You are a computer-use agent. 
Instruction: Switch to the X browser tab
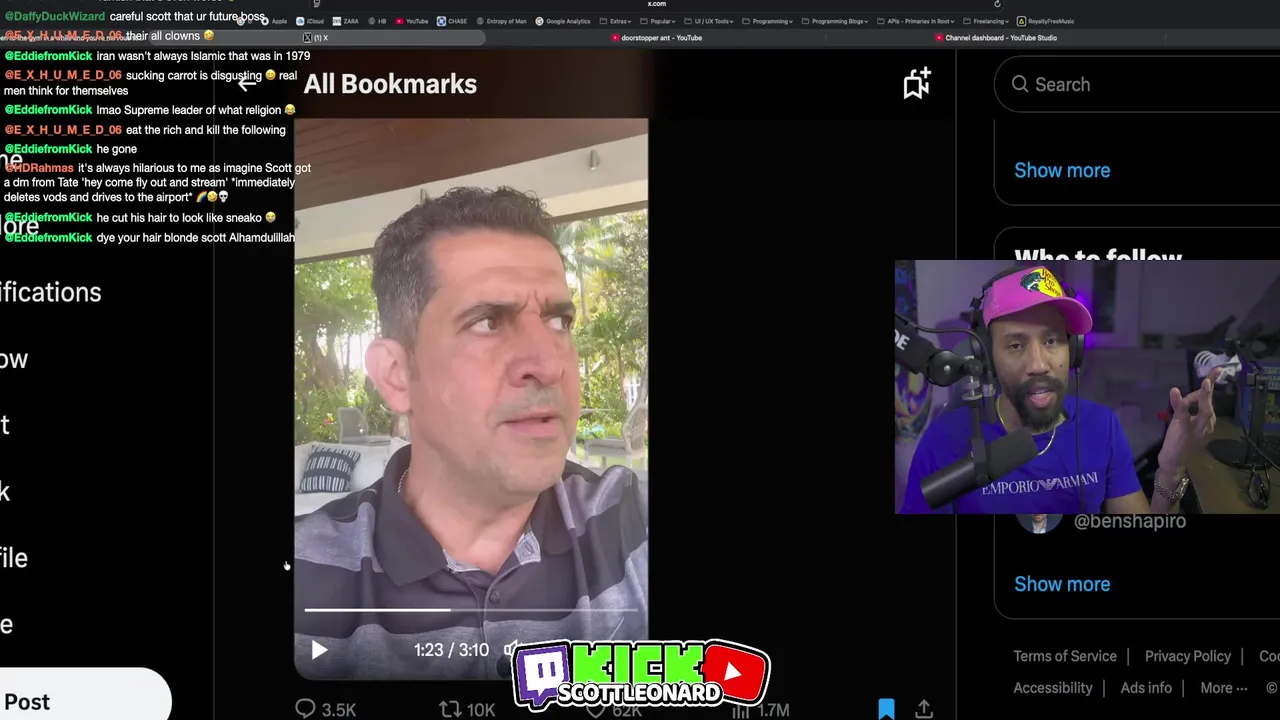pos(315,38)
